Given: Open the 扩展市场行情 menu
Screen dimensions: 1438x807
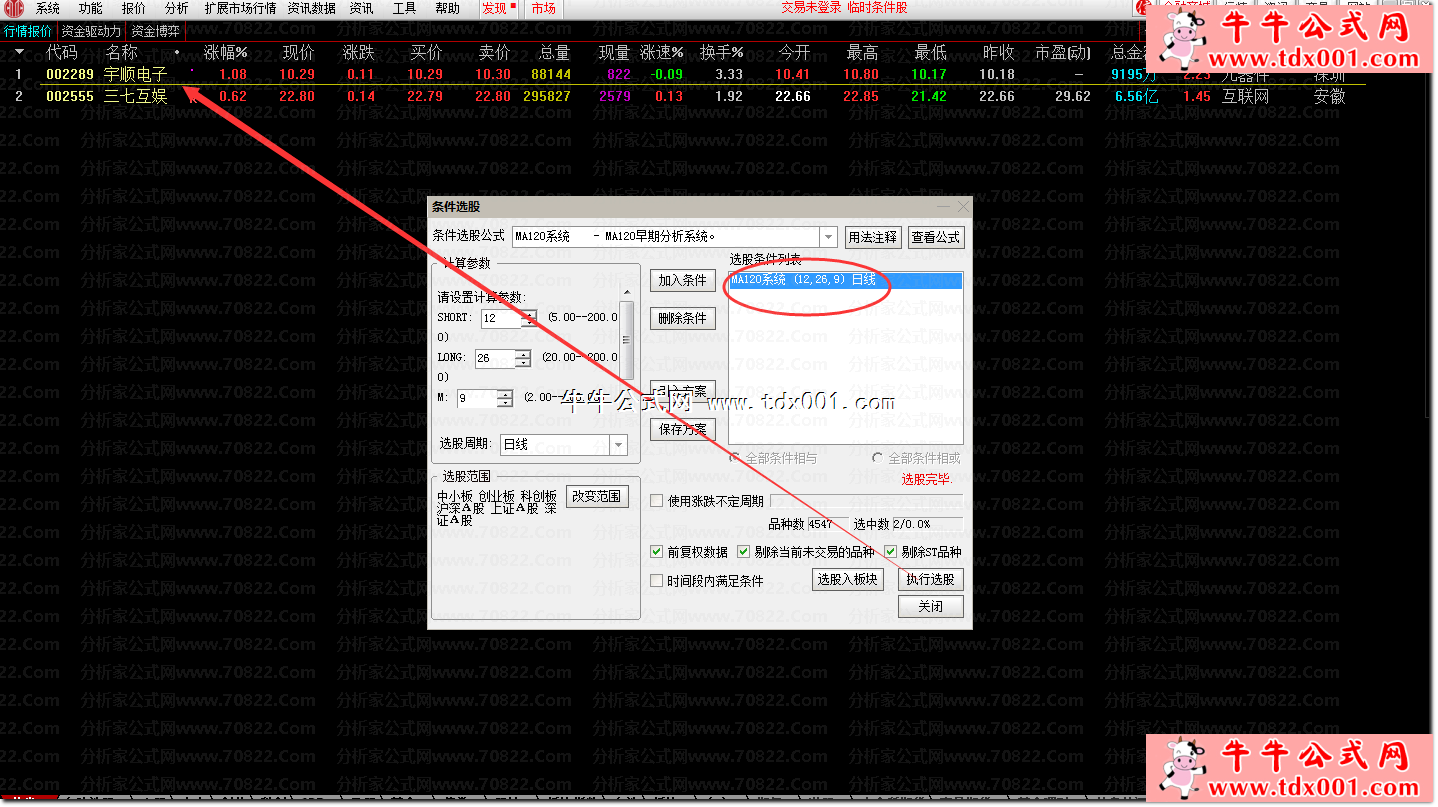Looking at the screenshot, I should [x=240, y=9].
